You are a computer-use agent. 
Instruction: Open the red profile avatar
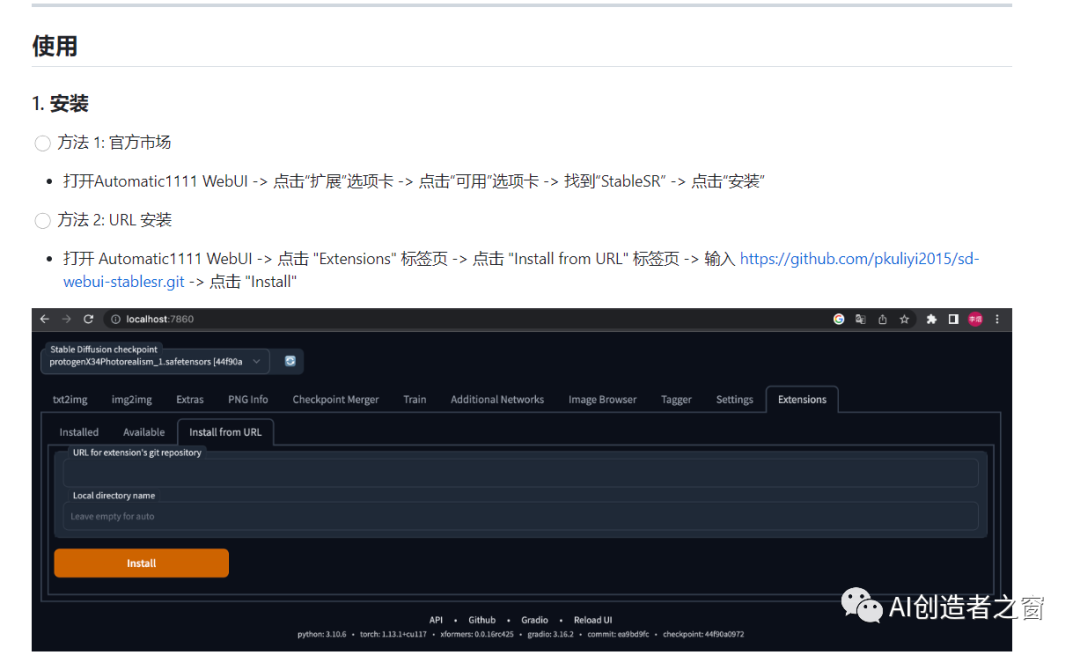coord(975,319)
